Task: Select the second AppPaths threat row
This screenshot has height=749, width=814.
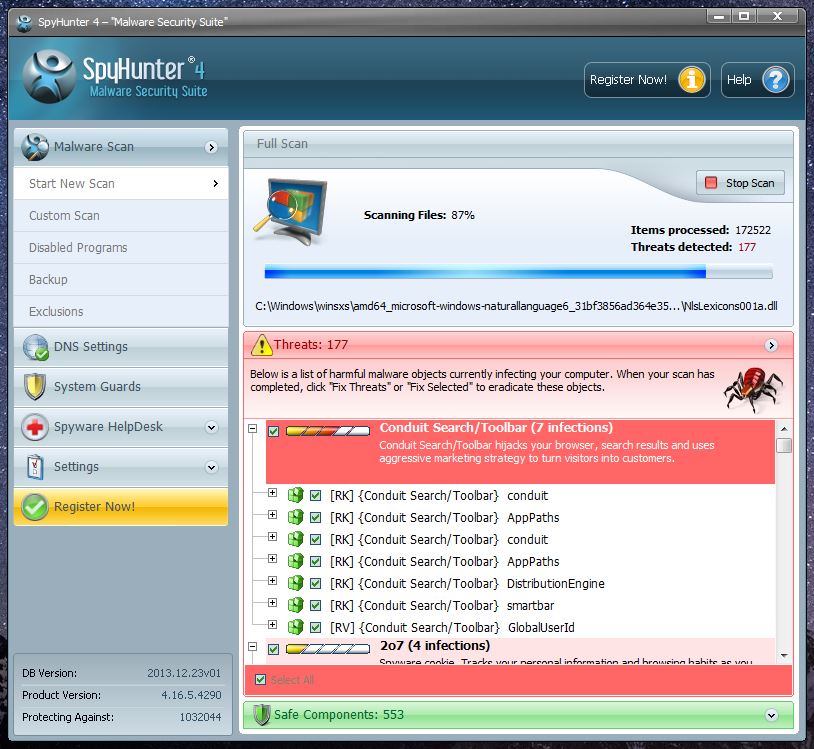Action: [444, 562]
